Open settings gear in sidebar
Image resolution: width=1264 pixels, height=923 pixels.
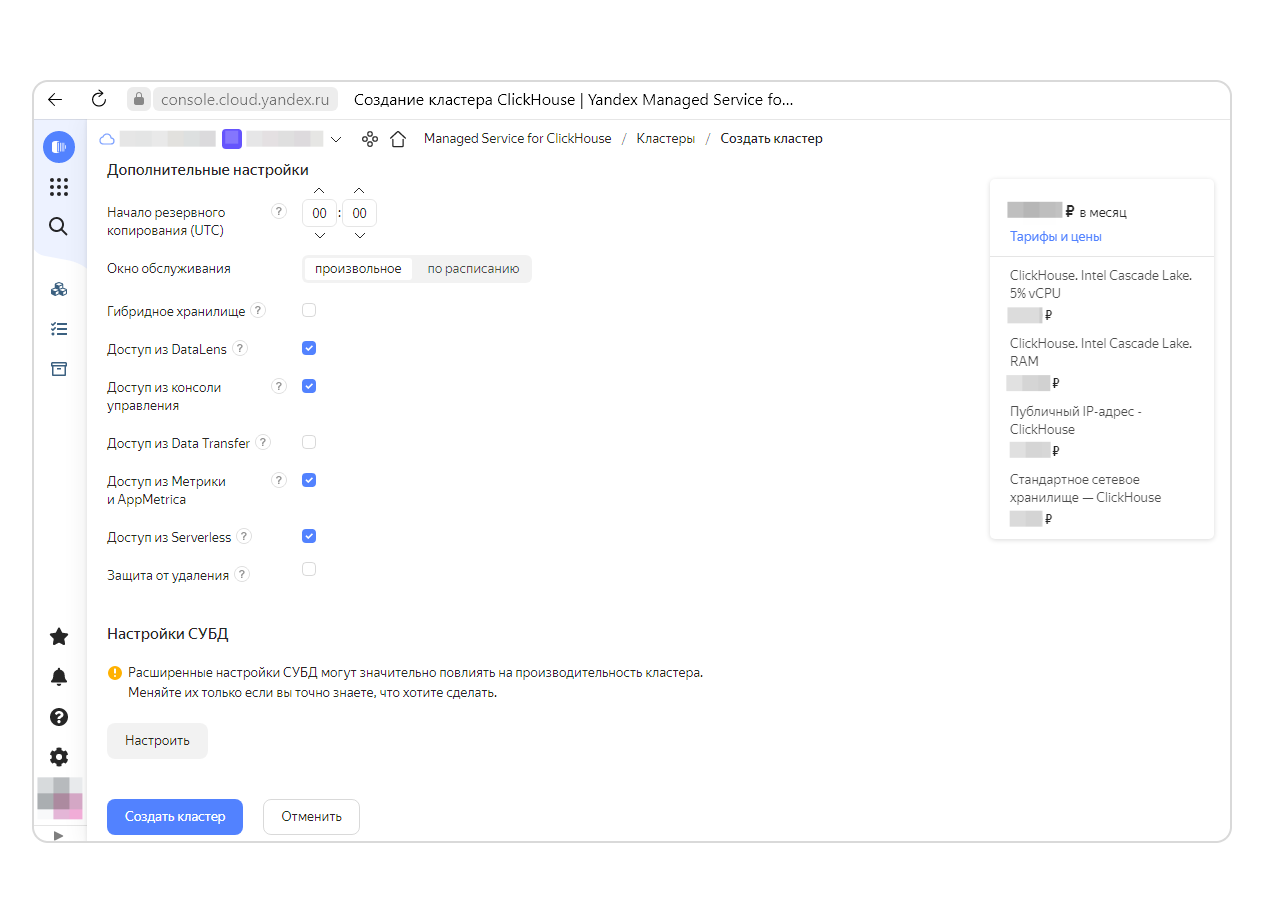click(x=59, y=757)
